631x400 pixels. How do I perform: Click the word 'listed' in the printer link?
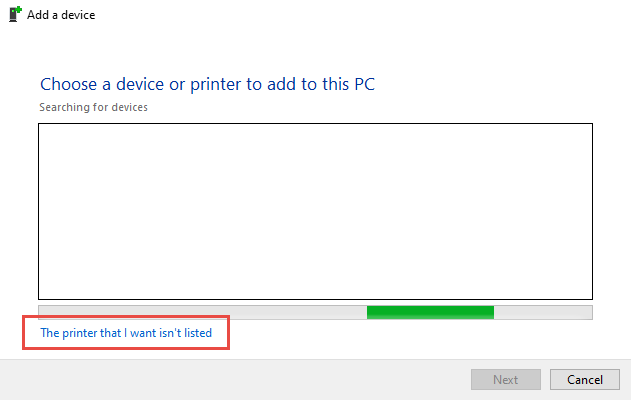[x=198, y=333]
